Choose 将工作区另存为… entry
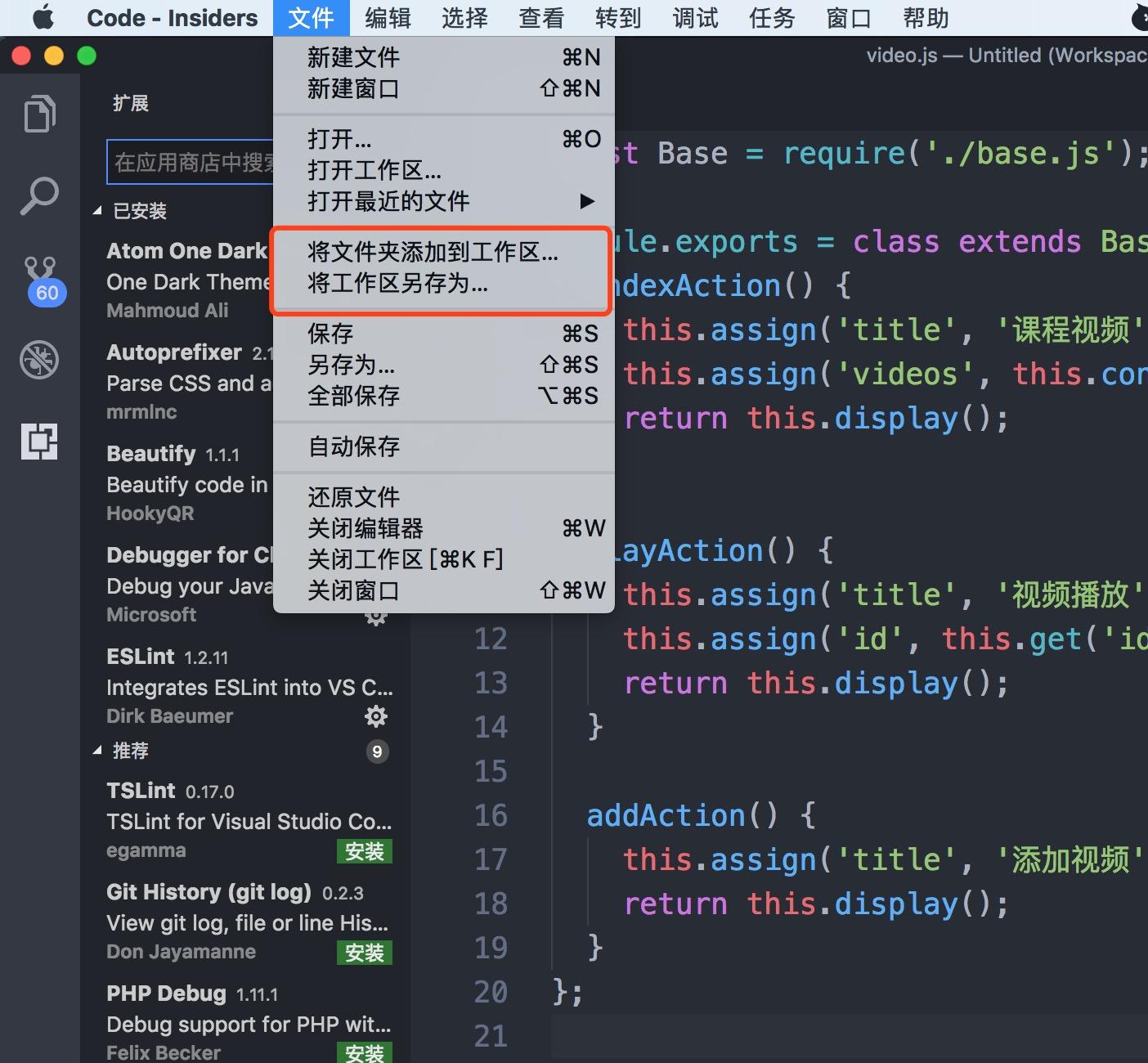 444,283
